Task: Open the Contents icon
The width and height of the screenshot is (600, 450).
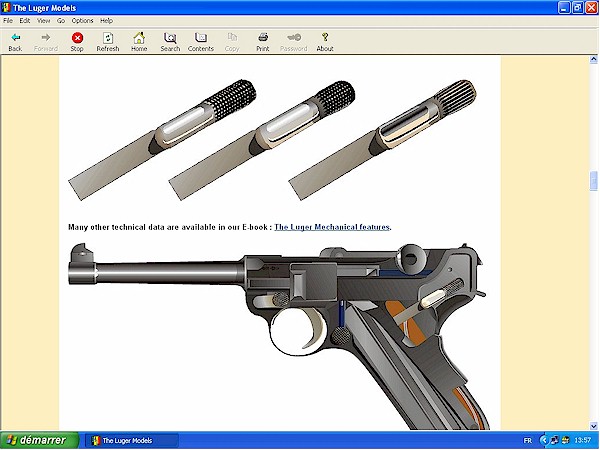Action: click(x=201, y=42)
